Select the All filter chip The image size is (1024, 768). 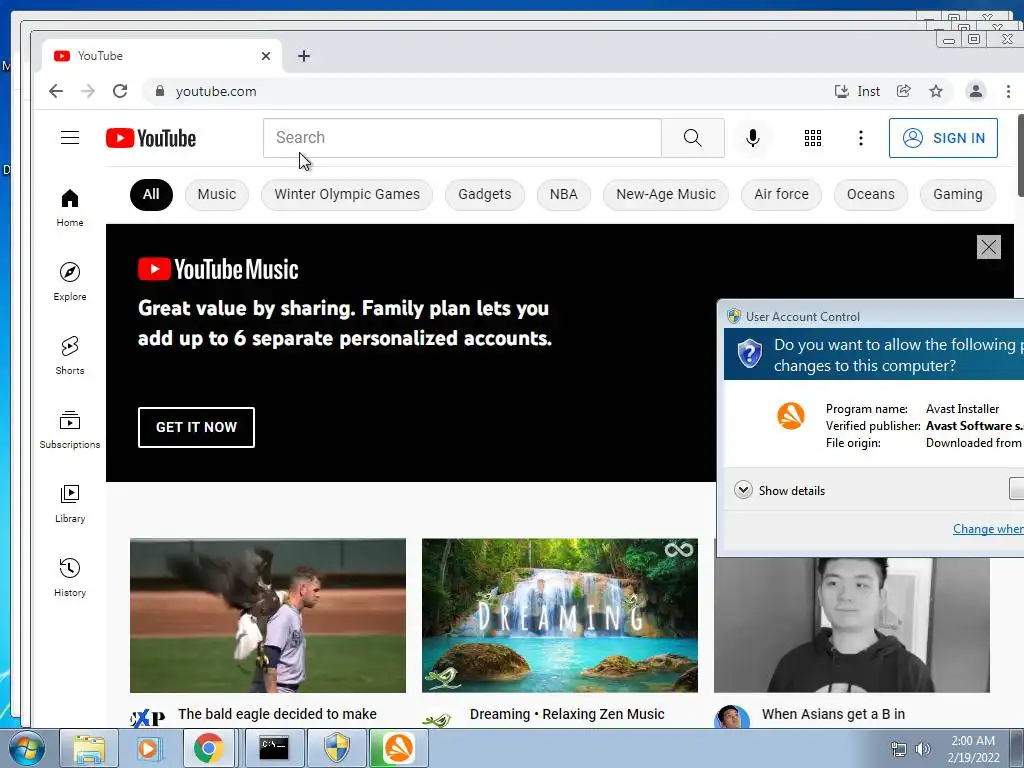coord(152,195)
